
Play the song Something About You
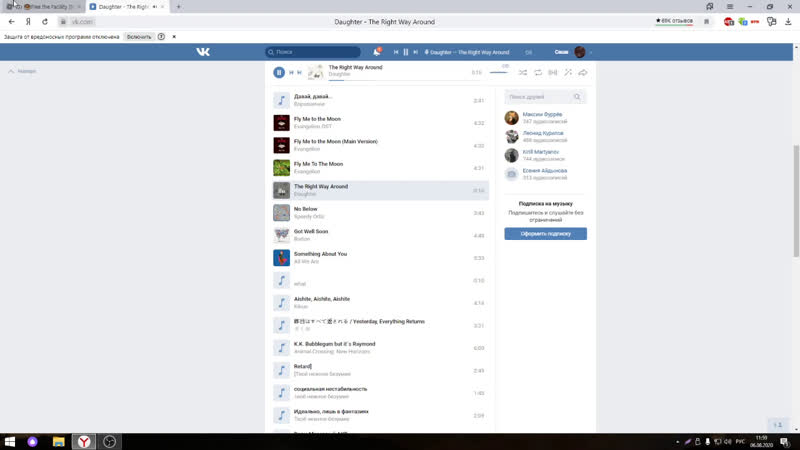[x=320, y=254]
